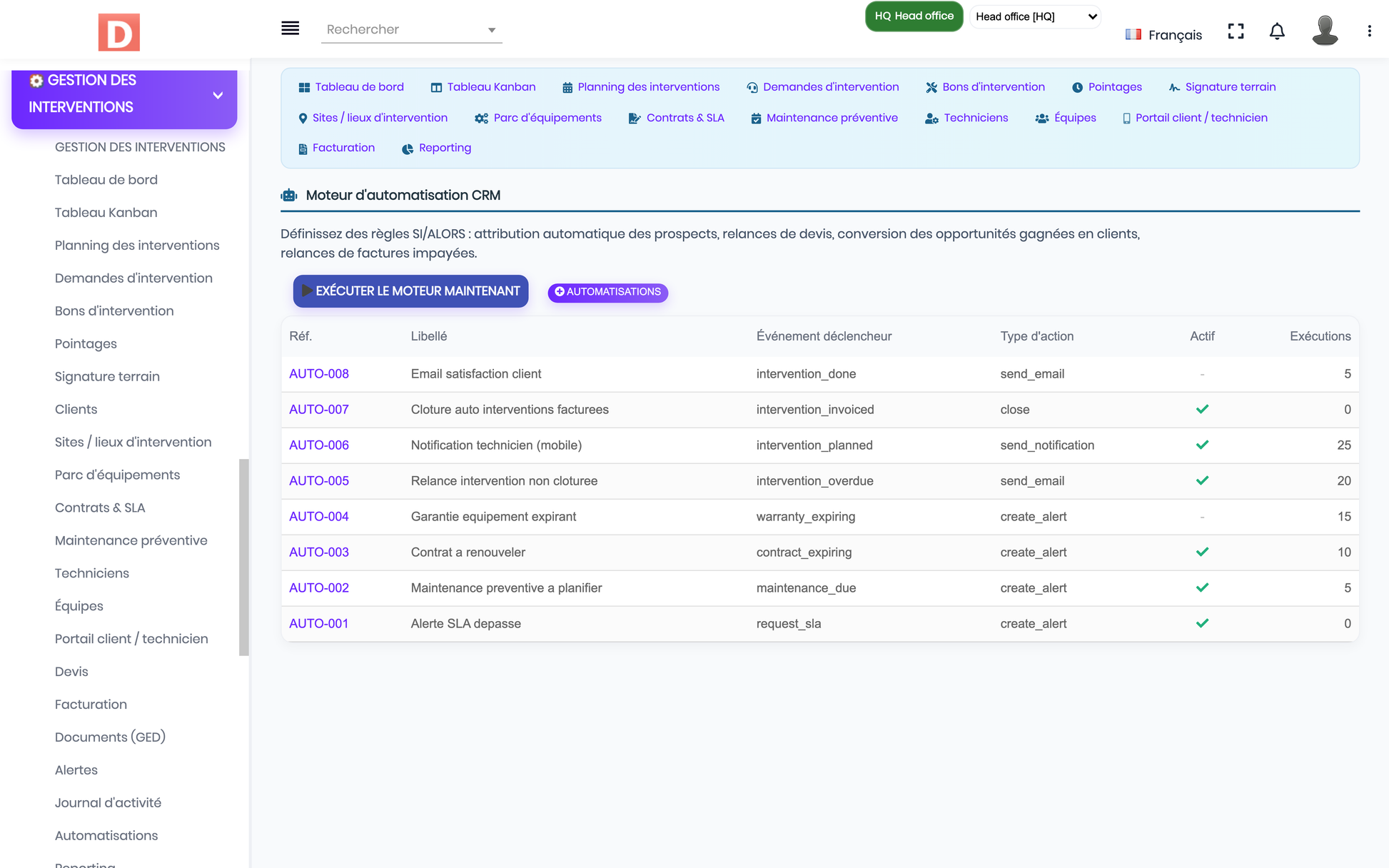Open the Rechercher dropdown arrow

(491, 30)
